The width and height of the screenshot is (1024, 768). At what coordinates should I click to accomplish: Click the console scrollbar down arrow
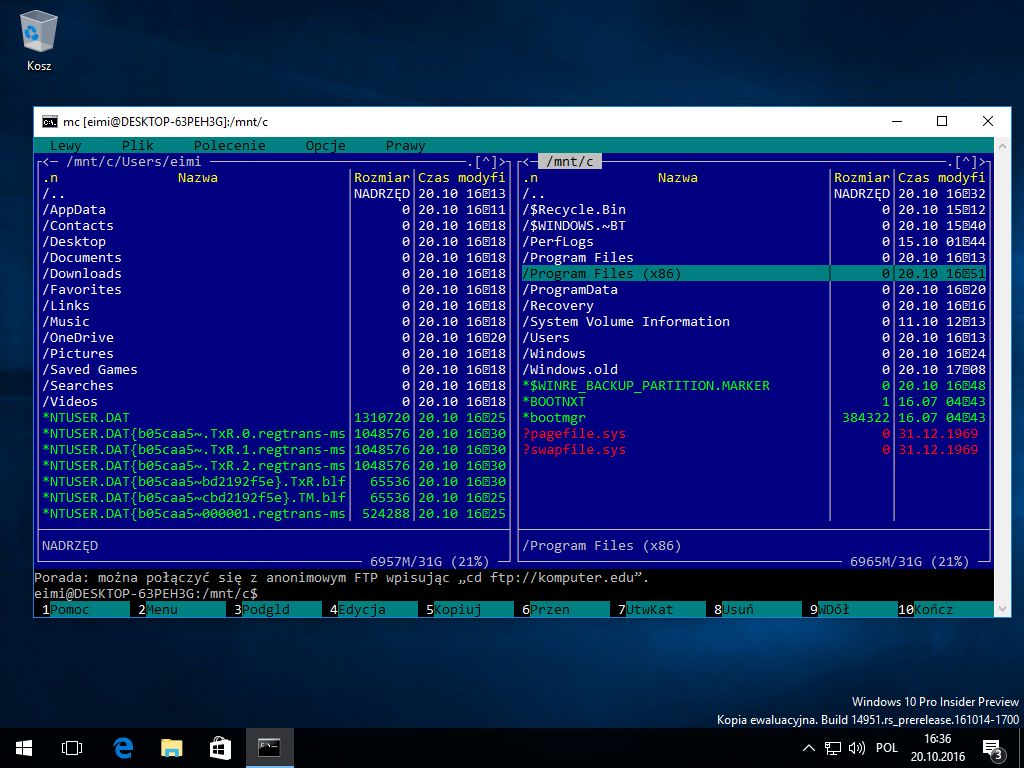point(1002,609)
